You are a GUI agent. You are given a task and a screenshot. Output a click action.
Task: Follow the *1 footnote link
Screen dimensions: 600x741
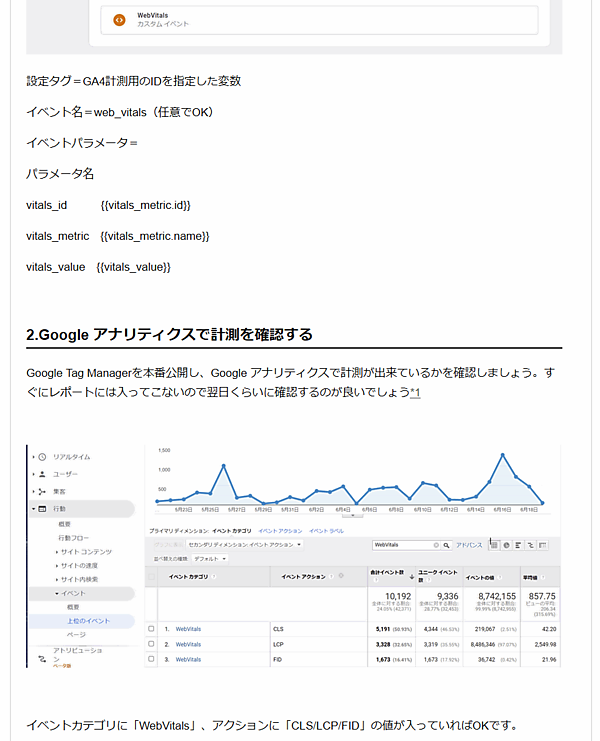coord(415,393)
